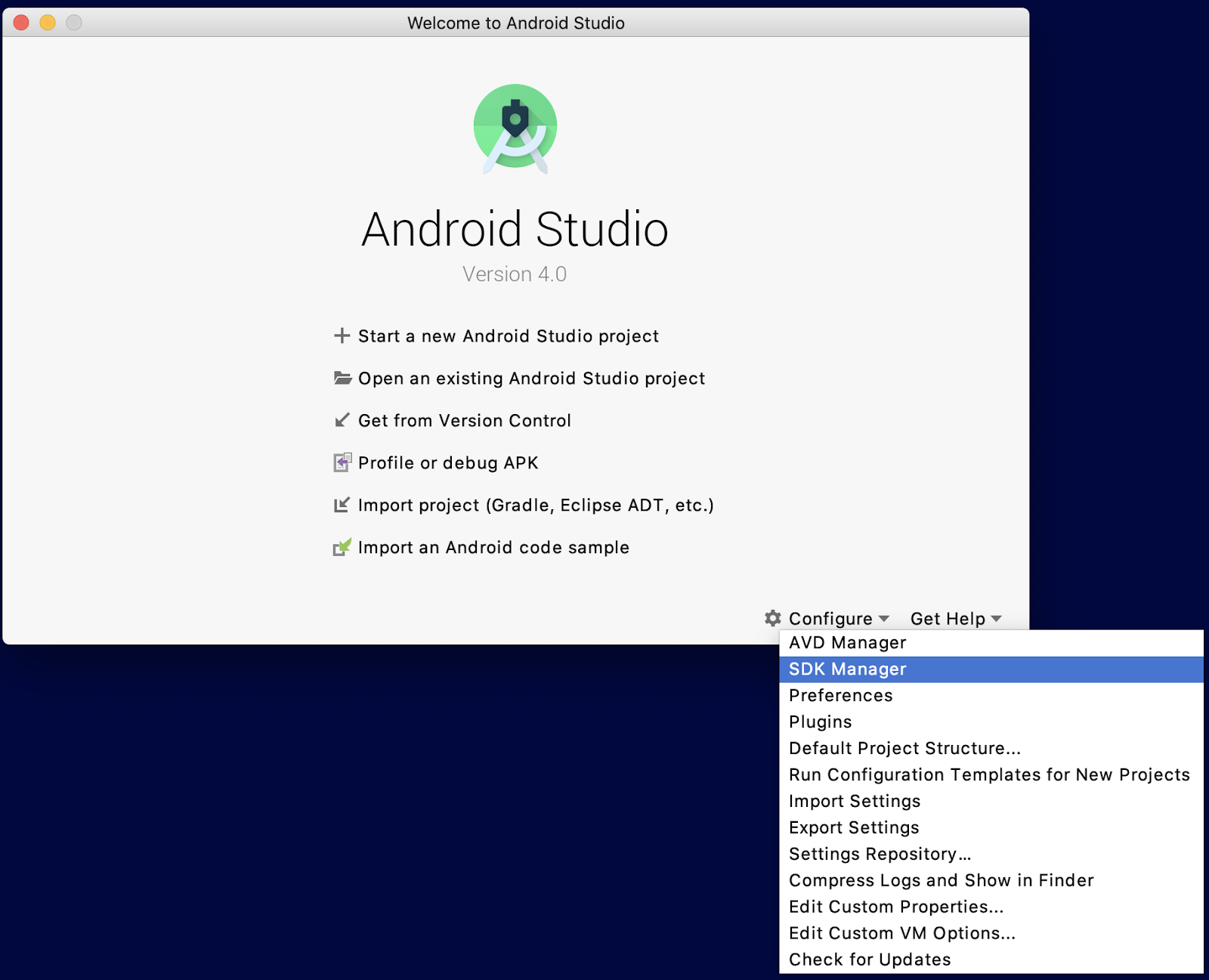Minimize the window with the yellow button

(x=48, y=23)
